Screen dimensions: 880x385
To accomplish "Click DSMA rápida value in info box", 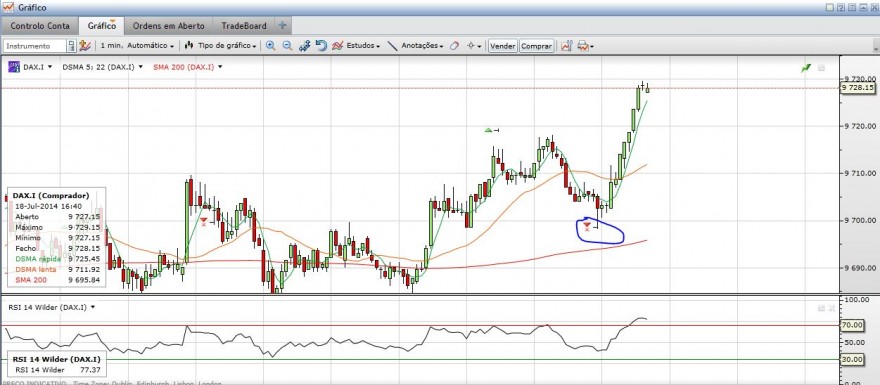I will point(84,259).
